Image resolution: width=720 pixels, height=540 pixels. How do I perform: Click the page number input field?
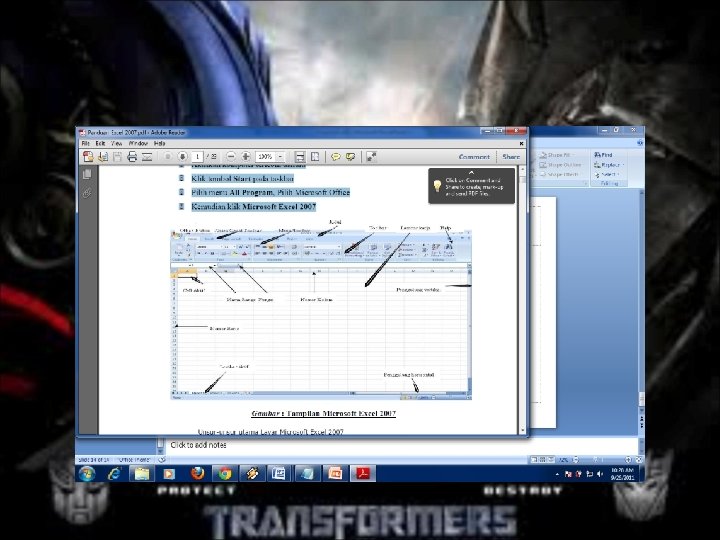pyautogui.click(x=197, y=157)
